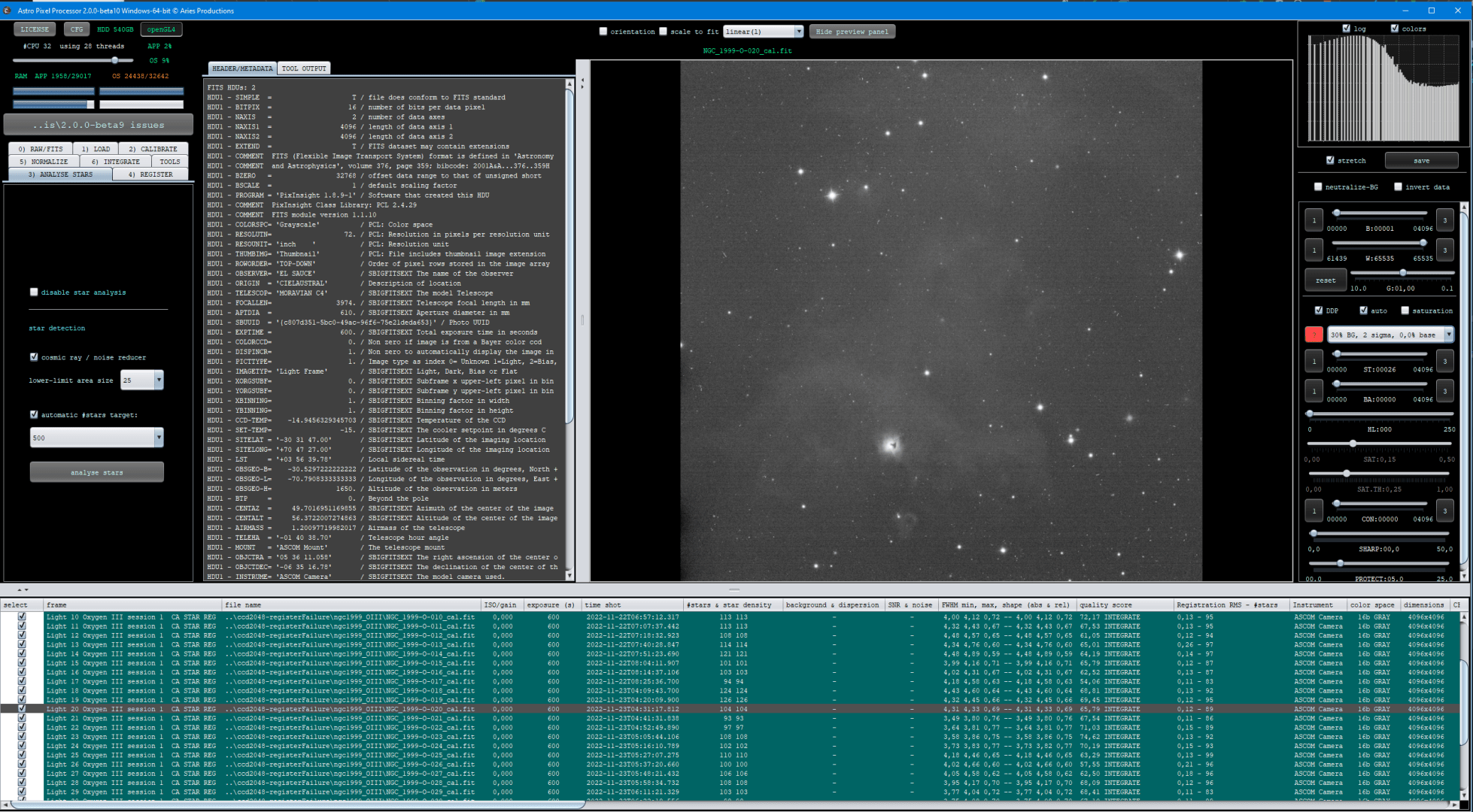Image resolution: width=1473 pixels, height=812 pixels.
Task: Open the 6) INTEGRATE tab
Action: tap(115, 162)
